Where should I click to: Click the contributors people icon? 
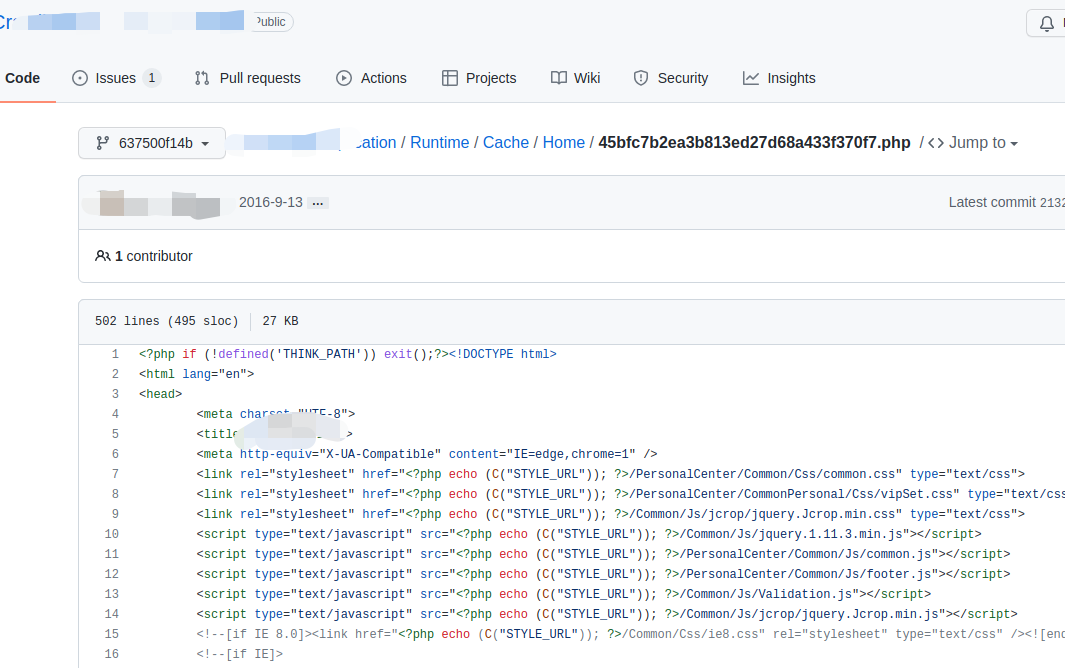tap(103, 256)
